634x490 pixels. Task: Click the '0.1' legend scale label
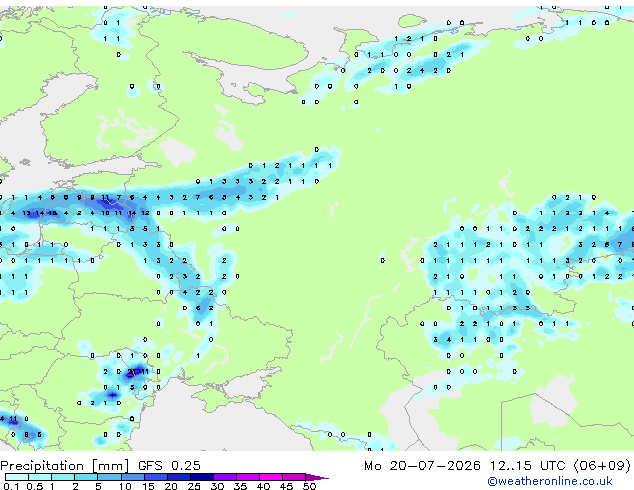coord(12,486)
